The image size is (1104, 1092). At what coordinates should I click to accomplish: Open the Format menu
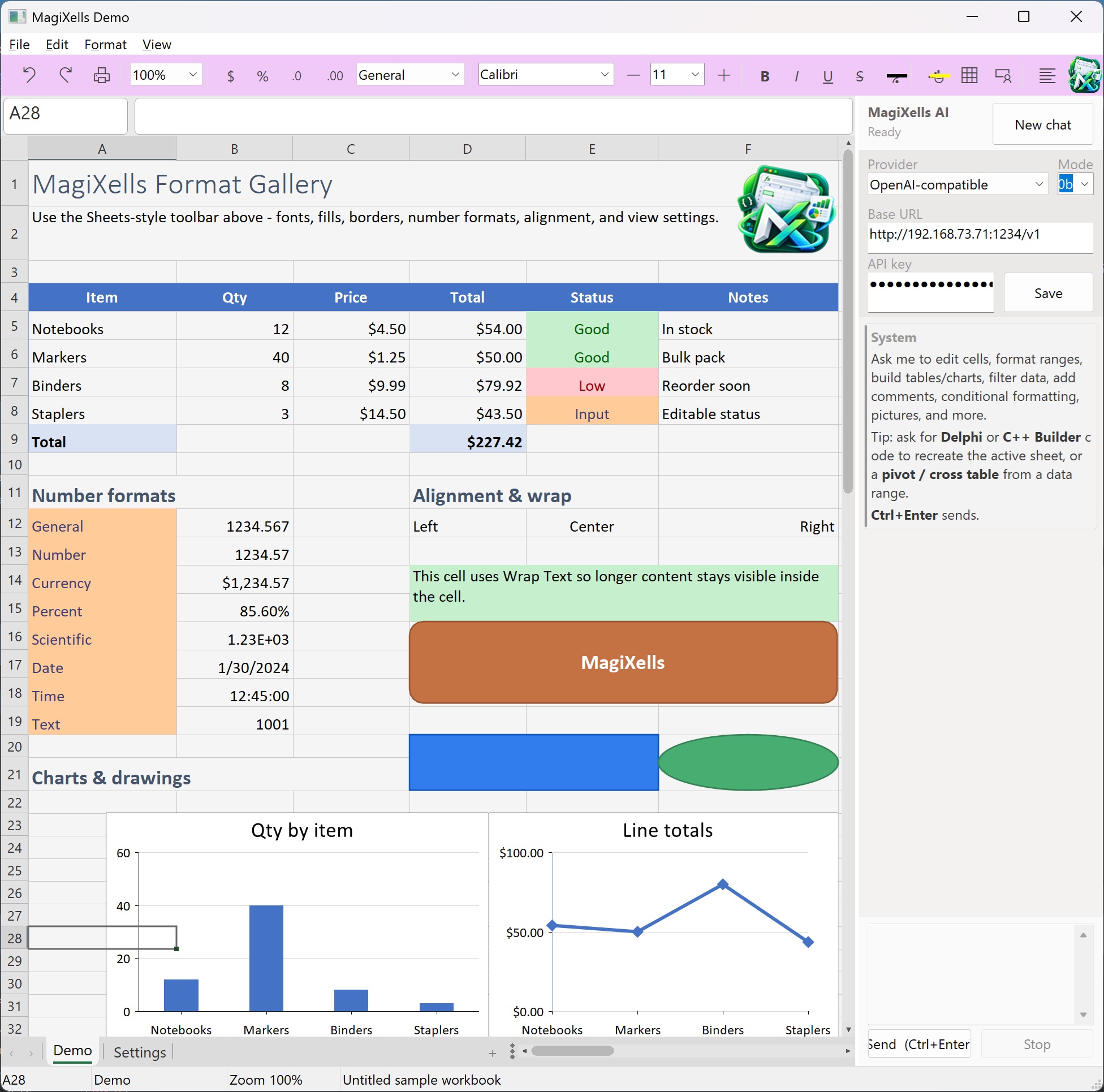[x=105, y=45]
